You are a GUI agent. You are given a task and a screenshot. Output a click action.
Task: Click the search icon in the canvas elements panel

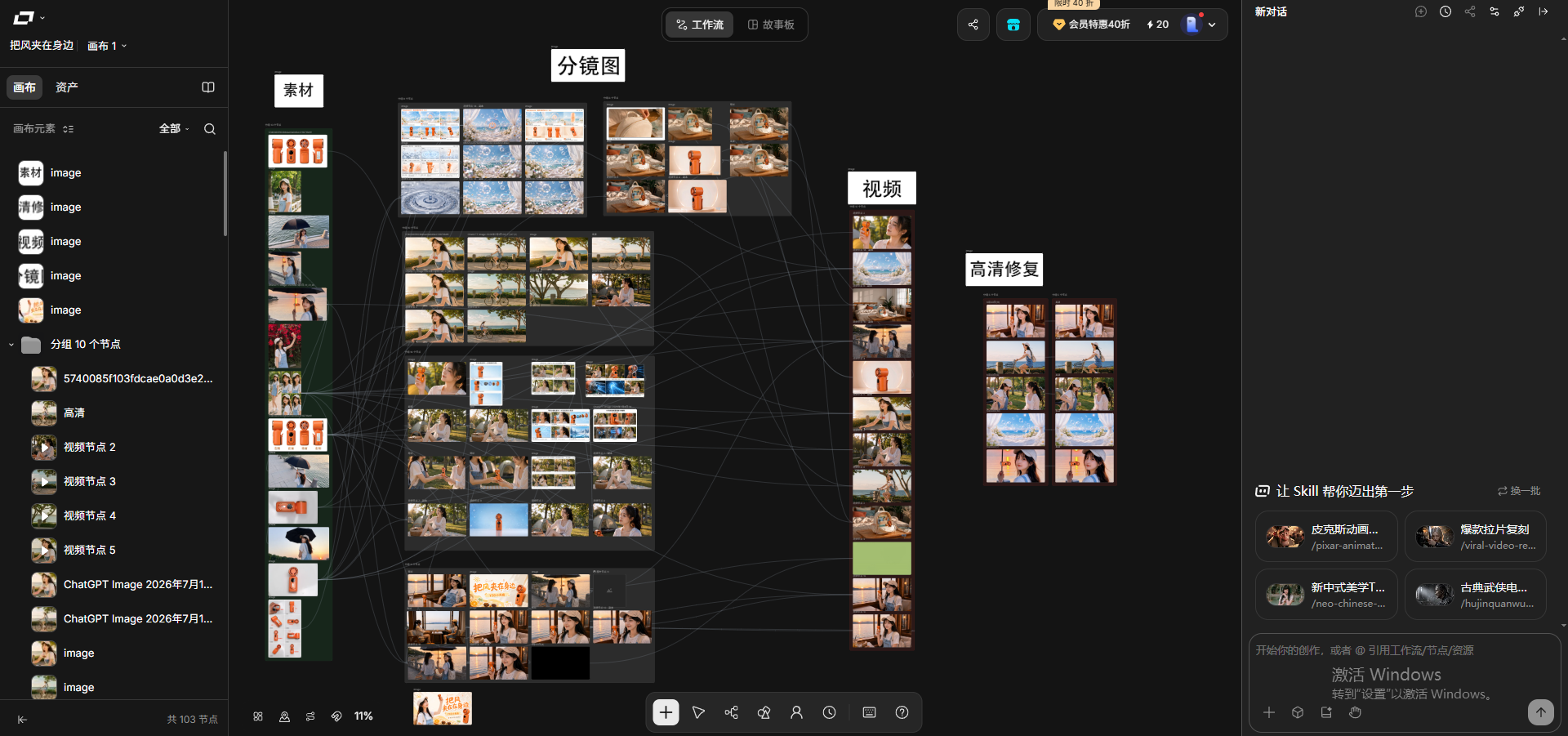tap(210, 129)
